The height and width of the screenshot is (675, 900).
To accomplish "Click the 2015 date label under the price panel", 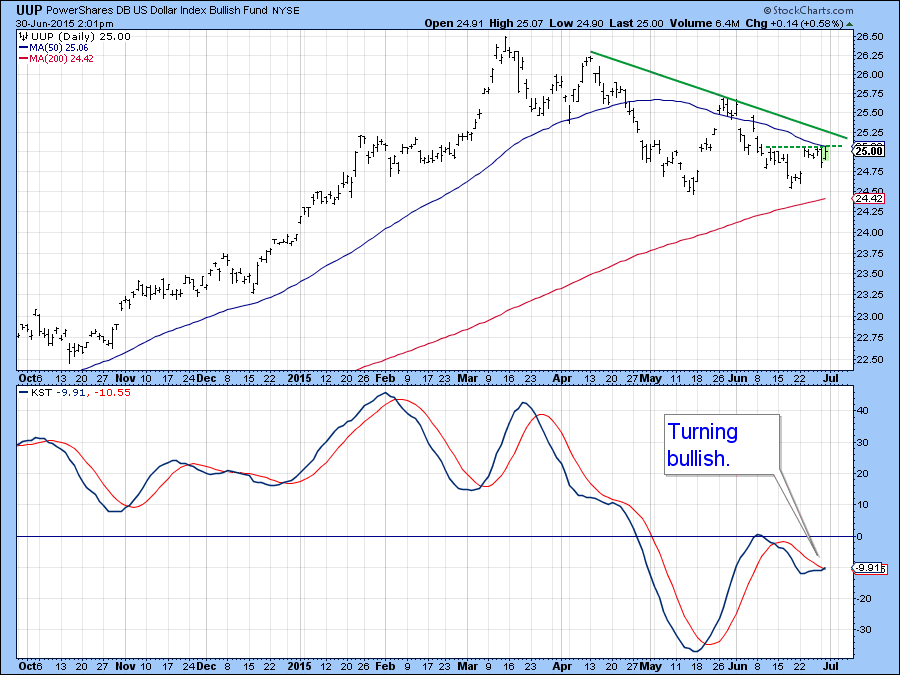I will (299, 378).
